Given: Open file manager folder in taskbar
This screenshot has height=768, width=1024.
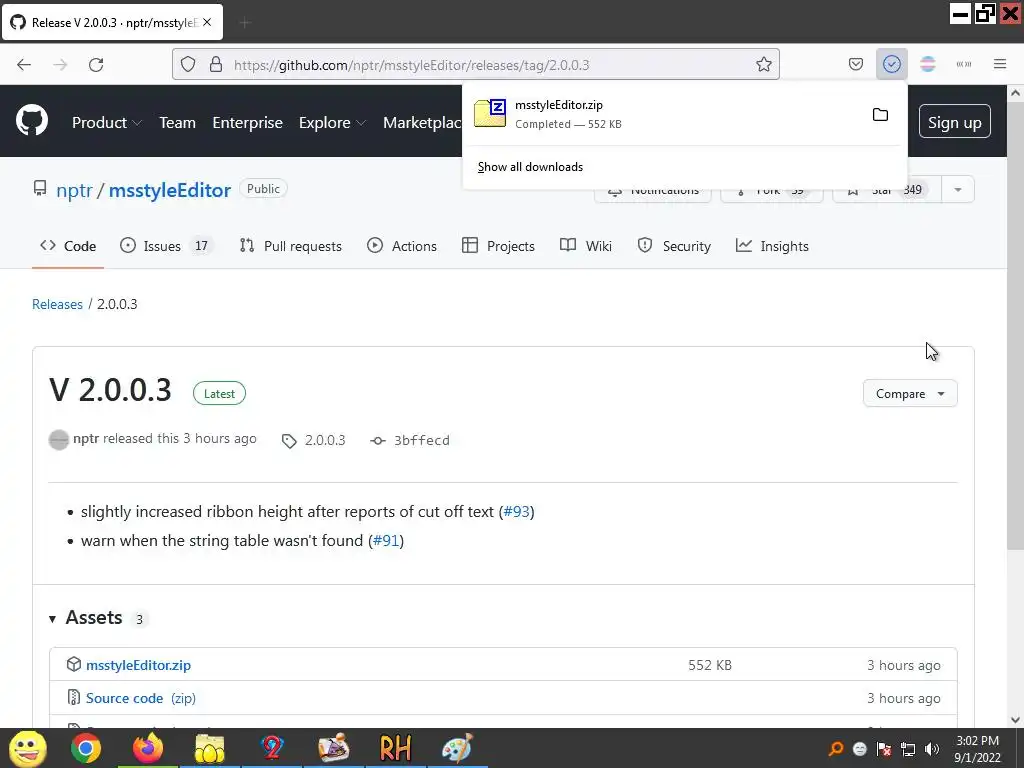Looking at the screenshot, I should pos(209,748).
